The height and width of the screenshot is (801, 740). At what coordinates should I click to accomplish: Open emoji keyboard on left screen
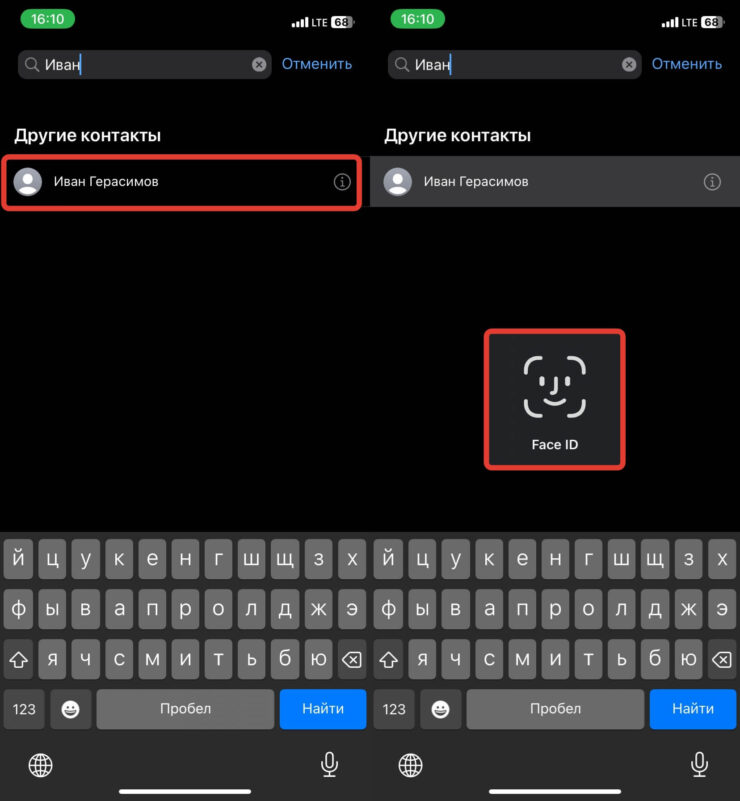(71, 709)
